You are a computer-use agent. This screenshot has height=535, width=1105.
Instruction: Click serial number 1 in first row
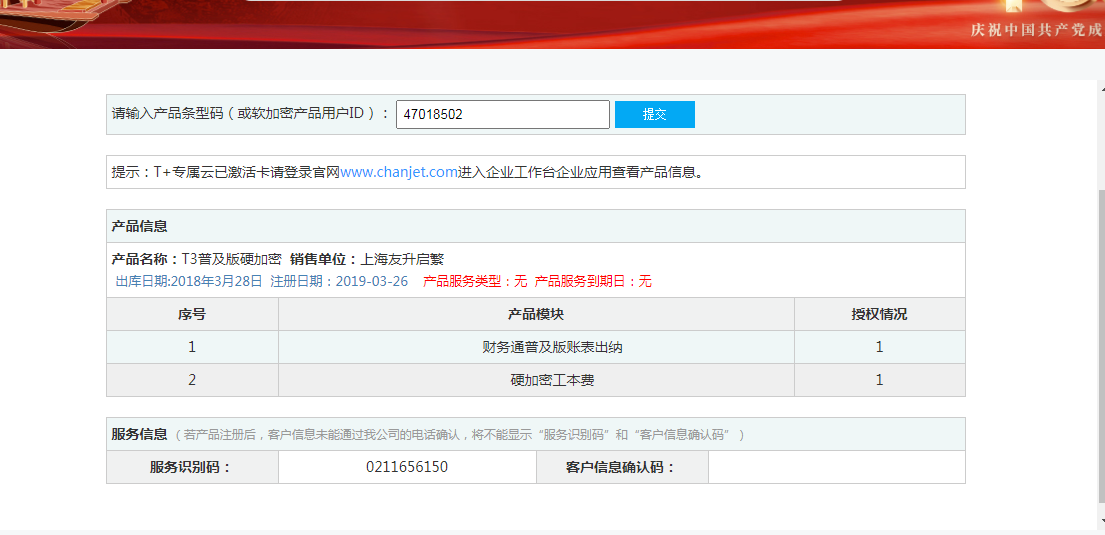click(x=192, y=347)
